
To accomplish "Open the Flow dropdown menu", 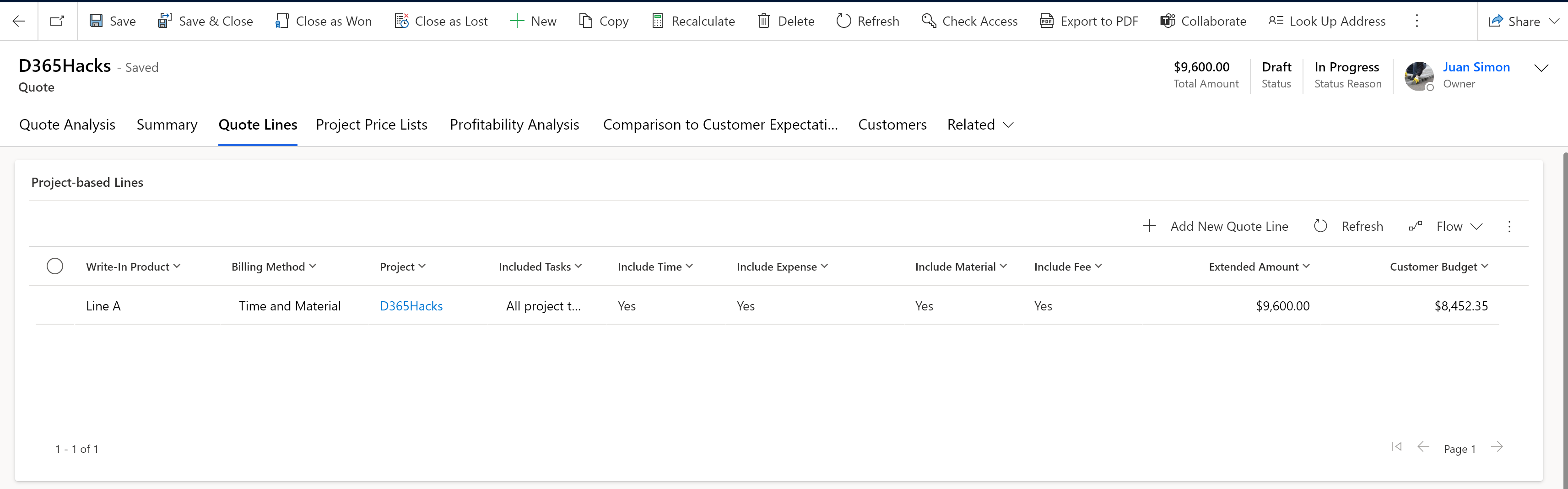I will click(1446, 227).
